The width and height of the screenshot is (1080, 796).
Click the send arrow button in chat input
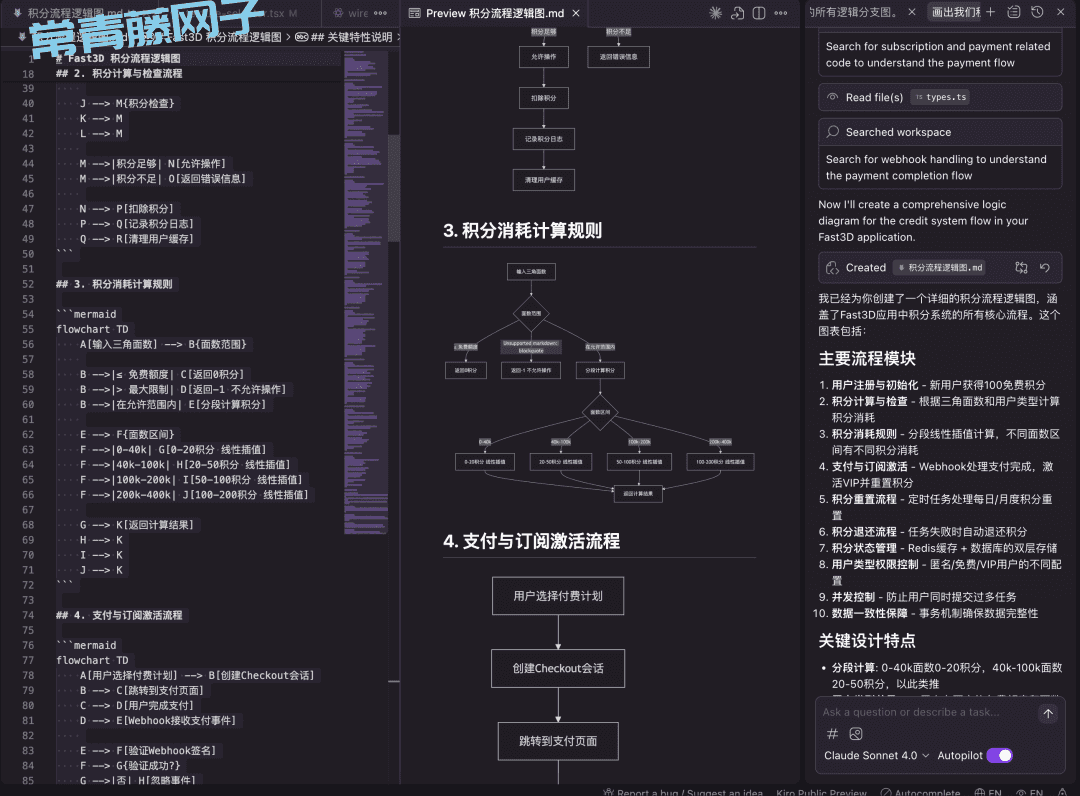click(1048, 713)
